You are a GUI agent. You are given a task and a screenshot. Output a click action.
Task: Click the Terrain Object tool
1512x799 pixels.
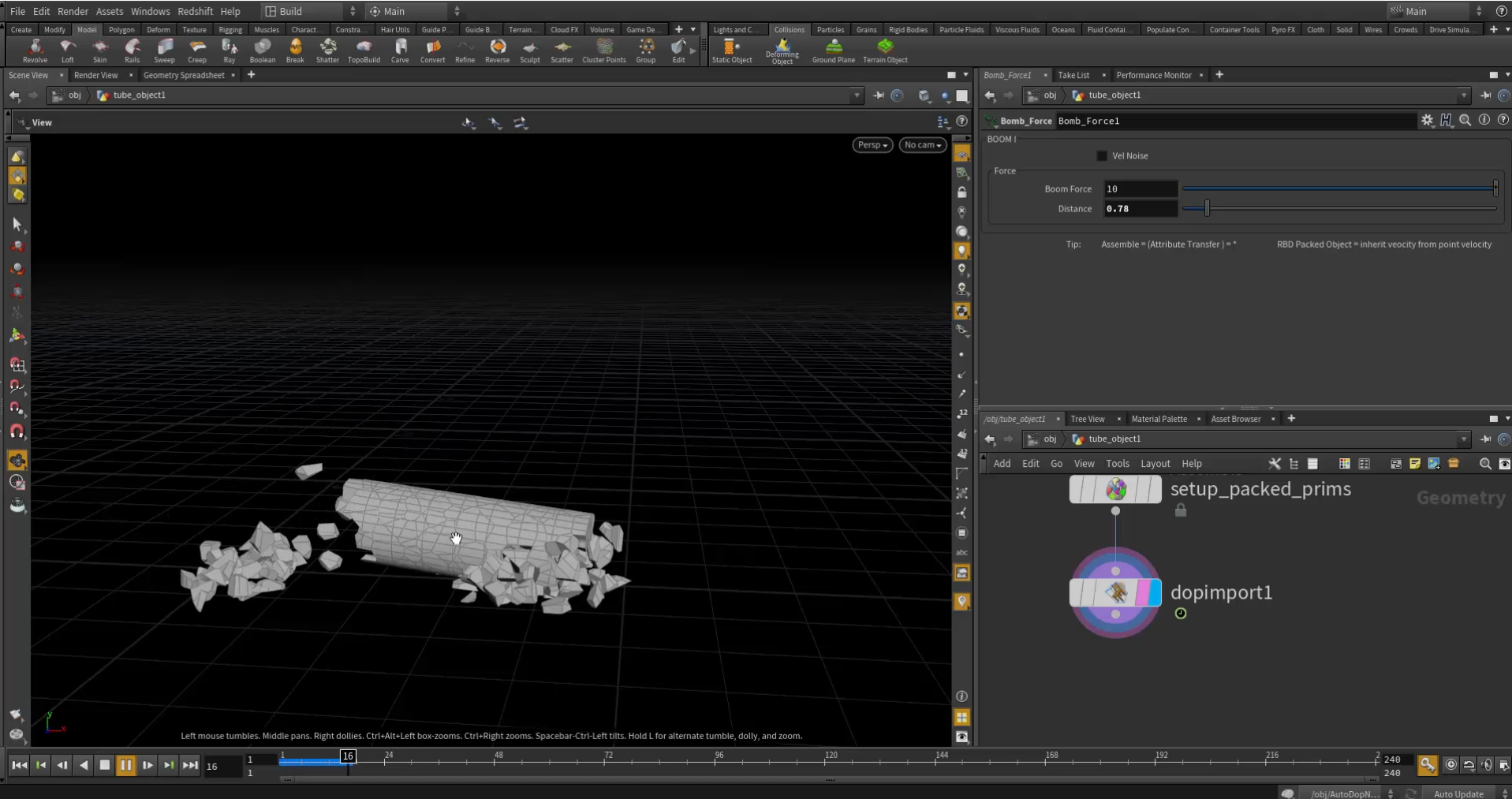[x=885, y=51]
